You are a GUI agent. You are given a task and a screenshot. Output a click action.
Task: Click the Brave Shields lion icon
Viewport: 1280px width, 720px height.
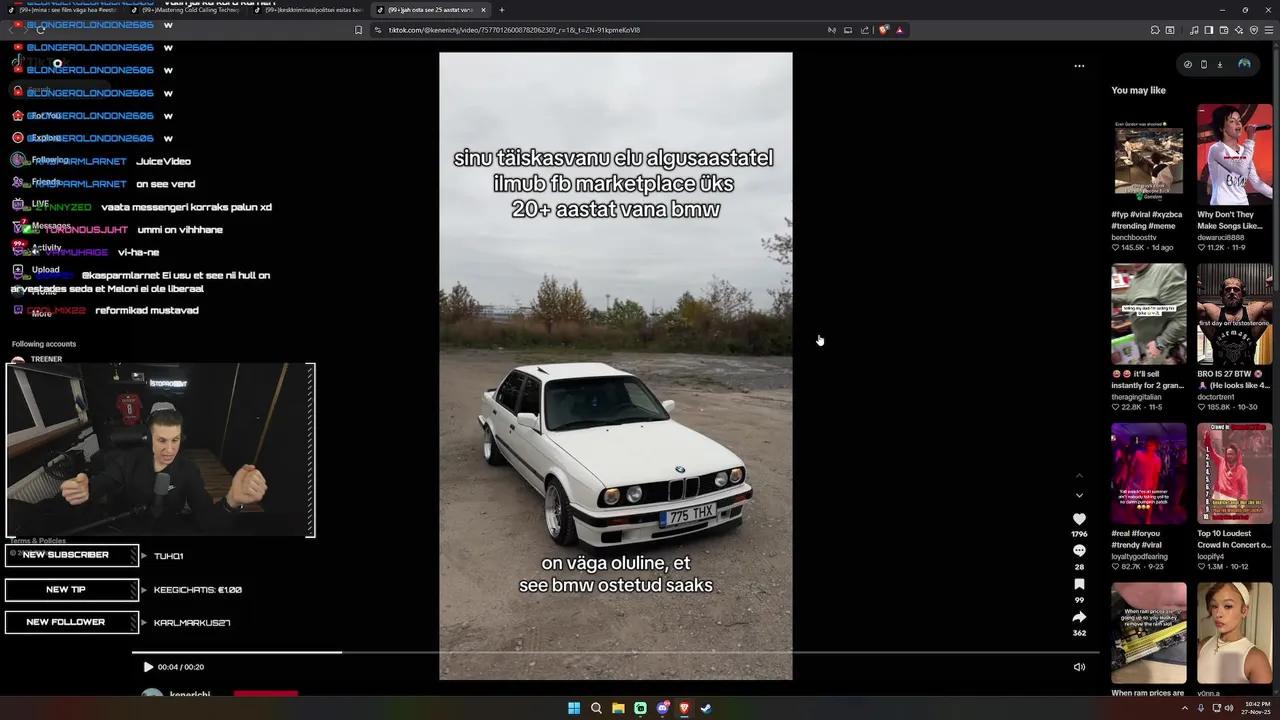pos(884,30)
